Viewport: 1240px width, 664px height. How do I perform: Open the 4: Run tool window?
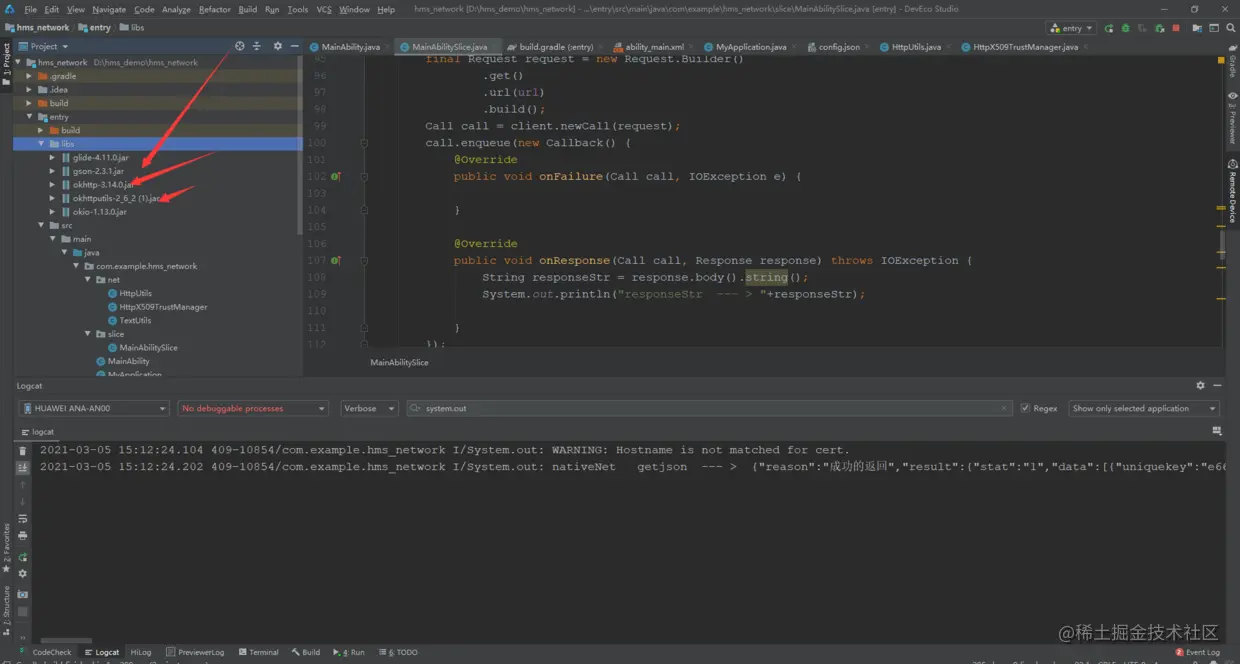click(351, 652)
